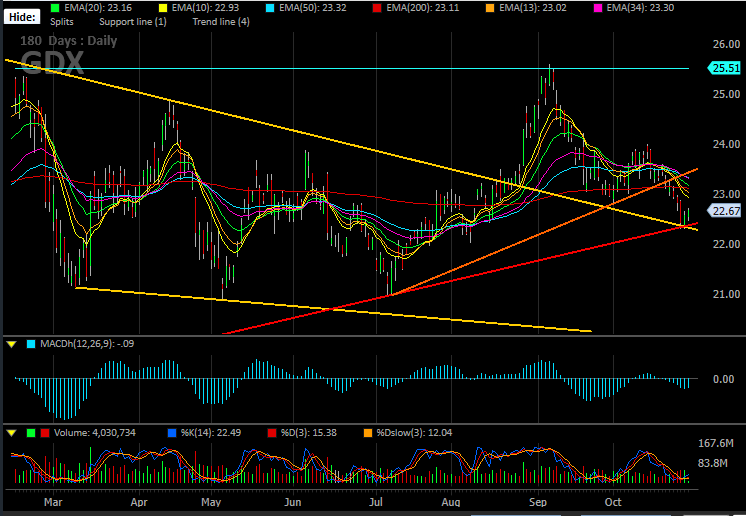
Task: Click the 22.00 price axis label
Action: pos(726,244)
